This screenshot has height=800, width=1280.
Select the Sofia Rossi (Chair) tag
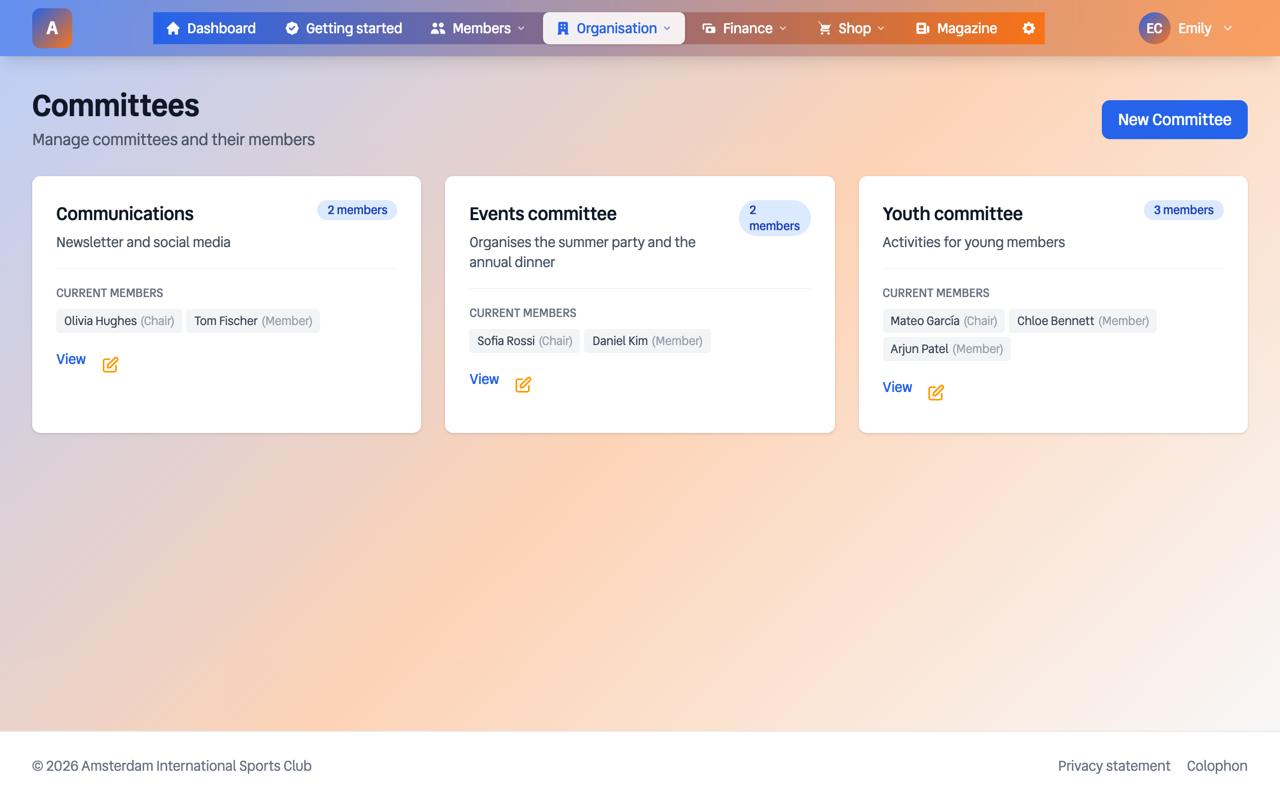pos(524,341)
